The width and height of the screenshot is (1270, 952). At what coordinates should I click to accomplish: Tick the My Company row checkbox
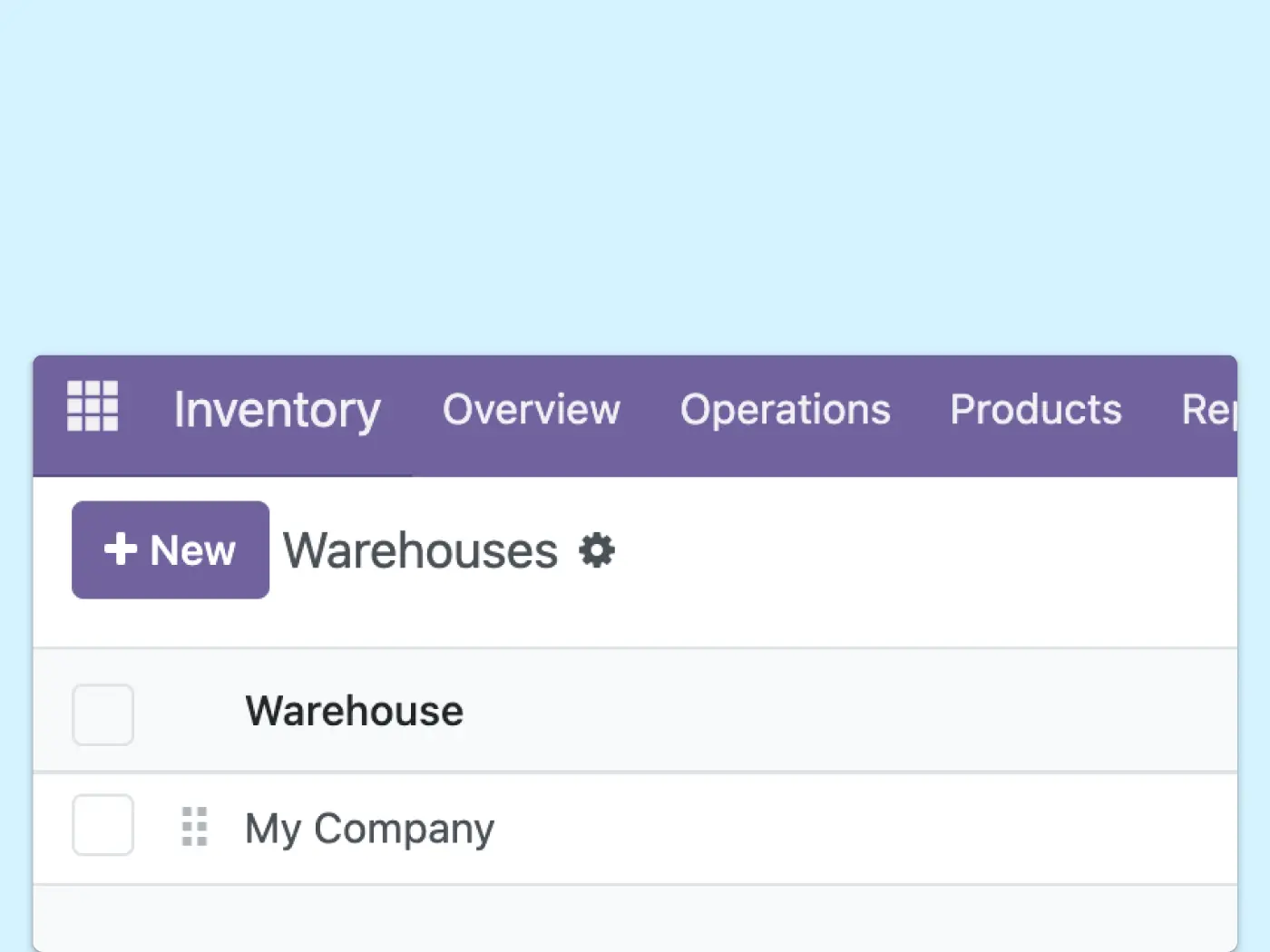pos(103,825)
